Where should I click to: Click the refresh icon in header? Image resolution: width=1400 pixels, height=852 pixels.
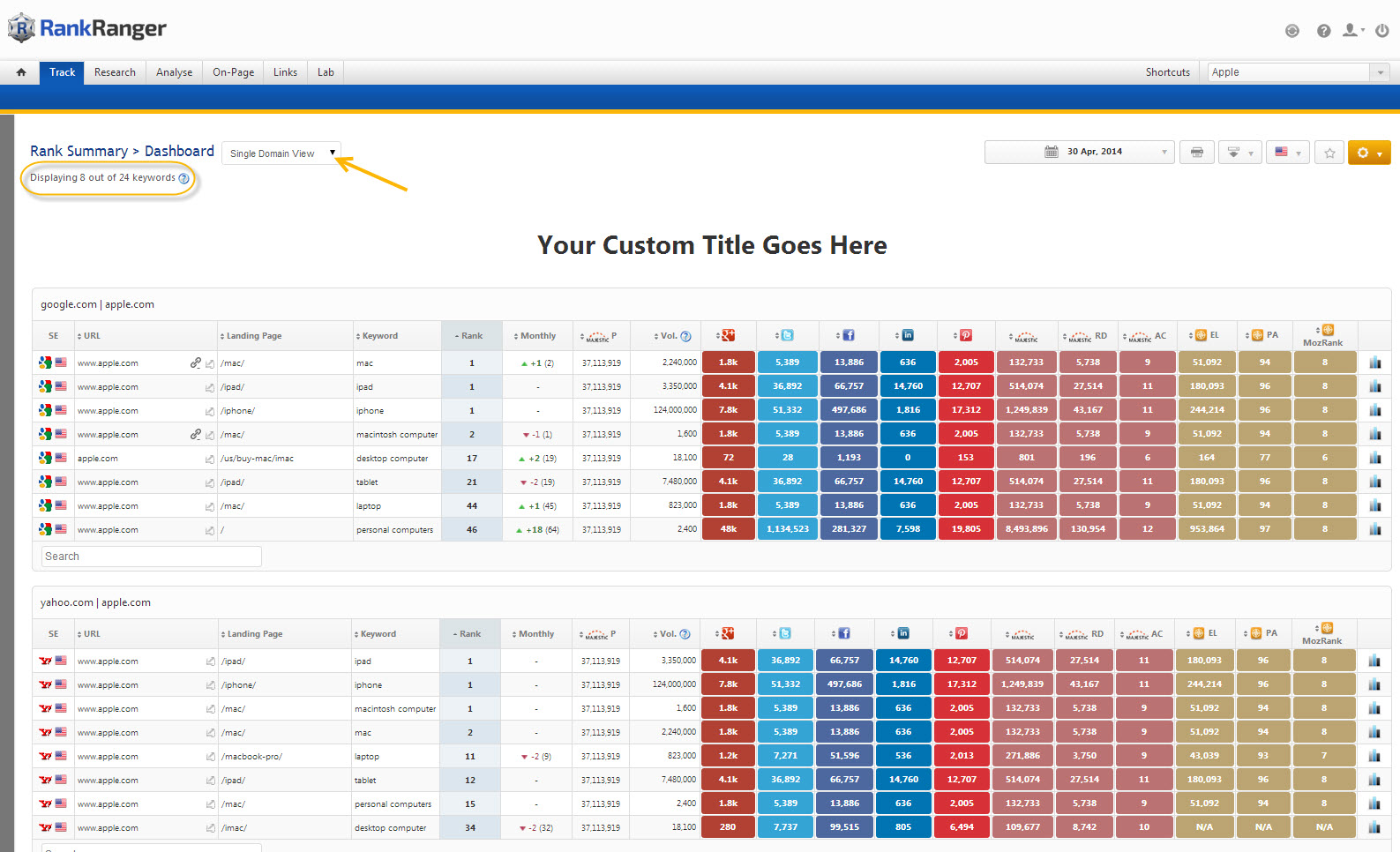[1291, 31]
